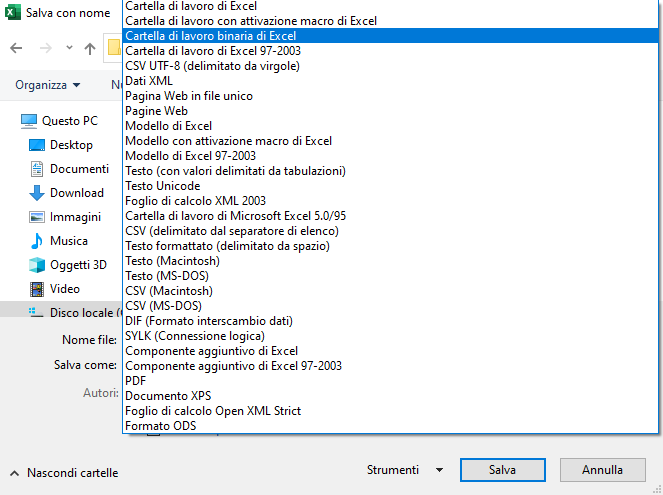Click the Immagini picture icon
The height and width of the screenshot is (495, 663).
[x=37, y=217]
